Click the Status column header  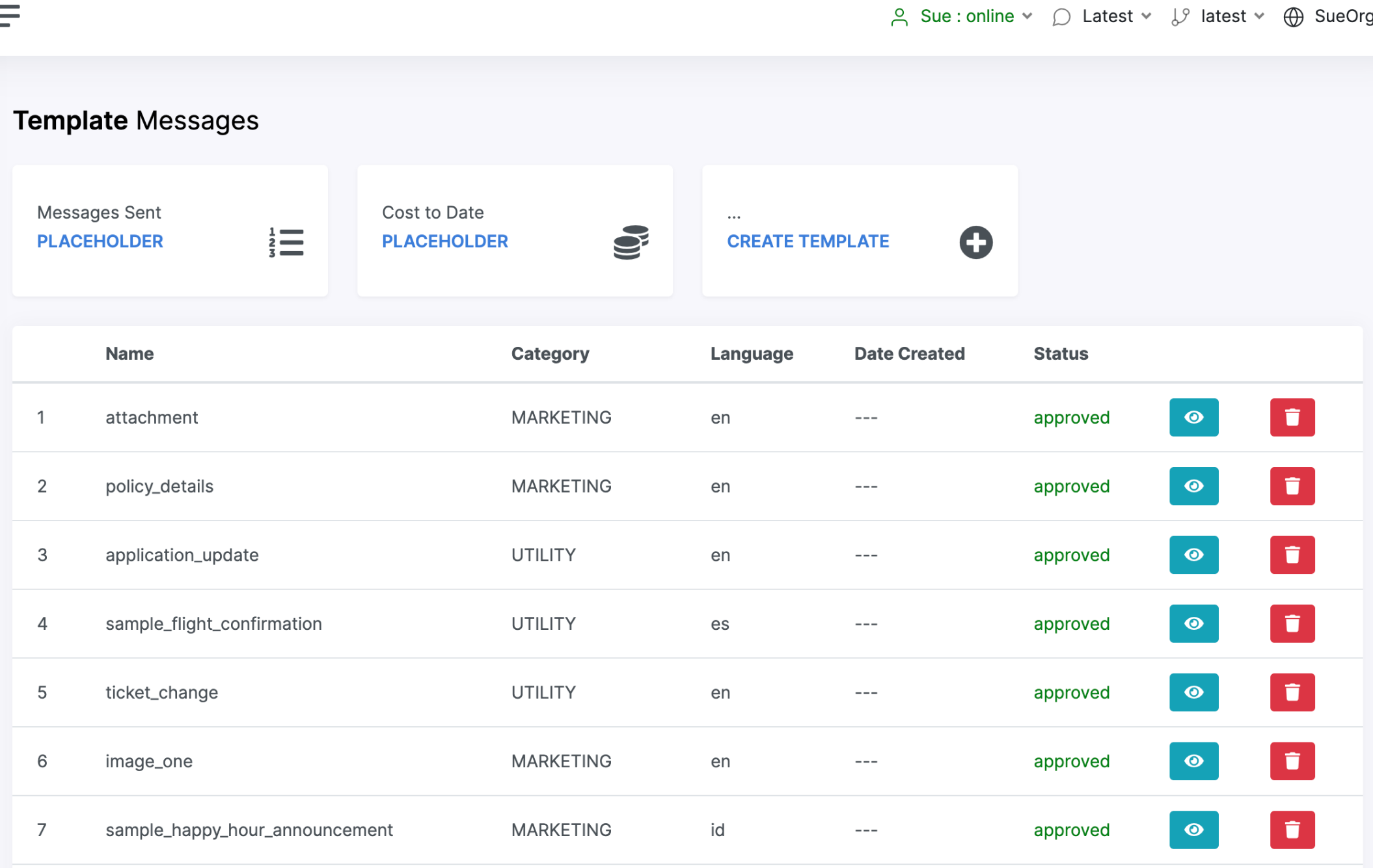(1061, 353)
